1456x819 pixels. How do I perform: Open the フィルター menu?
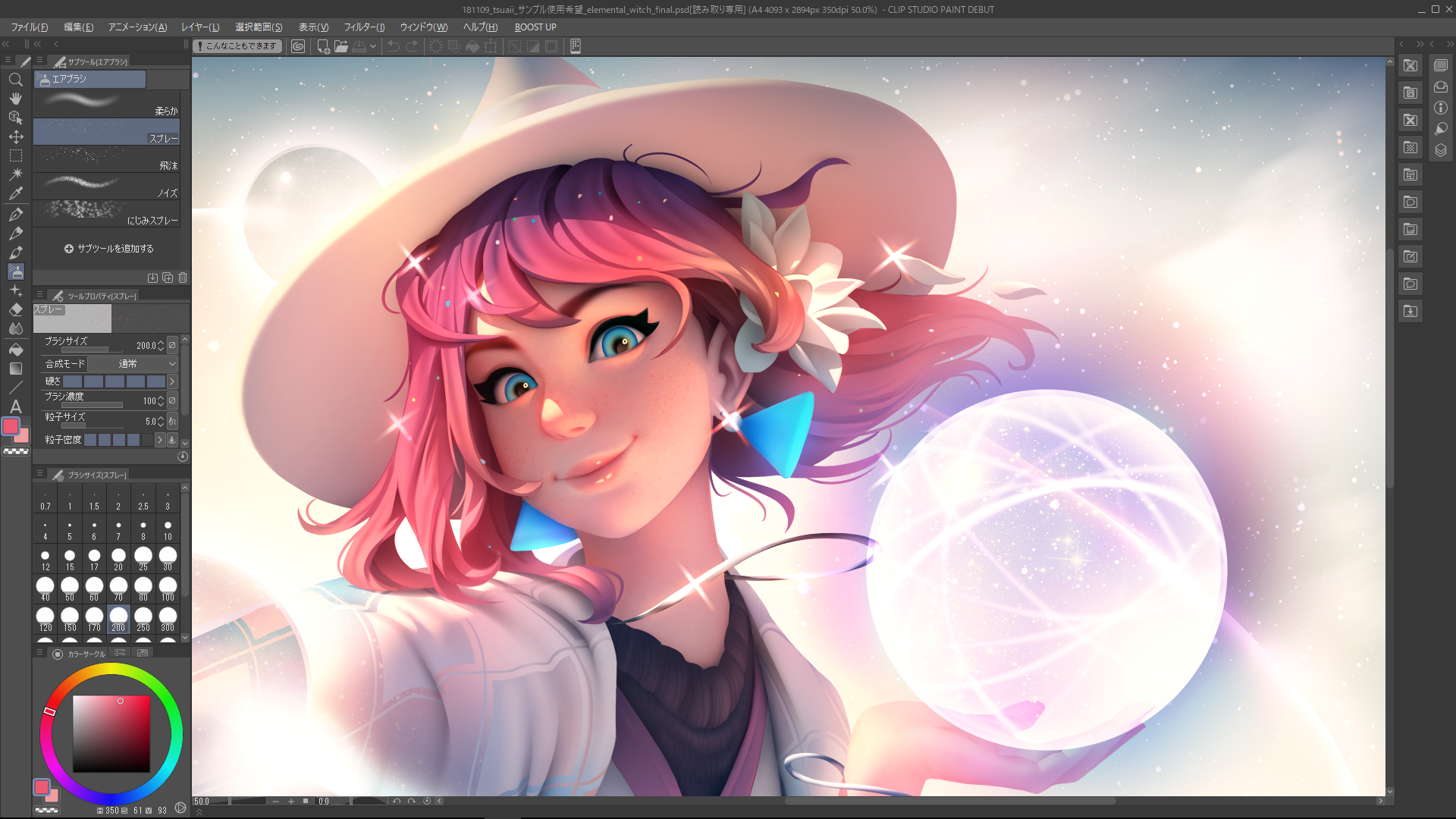[364, 27]
